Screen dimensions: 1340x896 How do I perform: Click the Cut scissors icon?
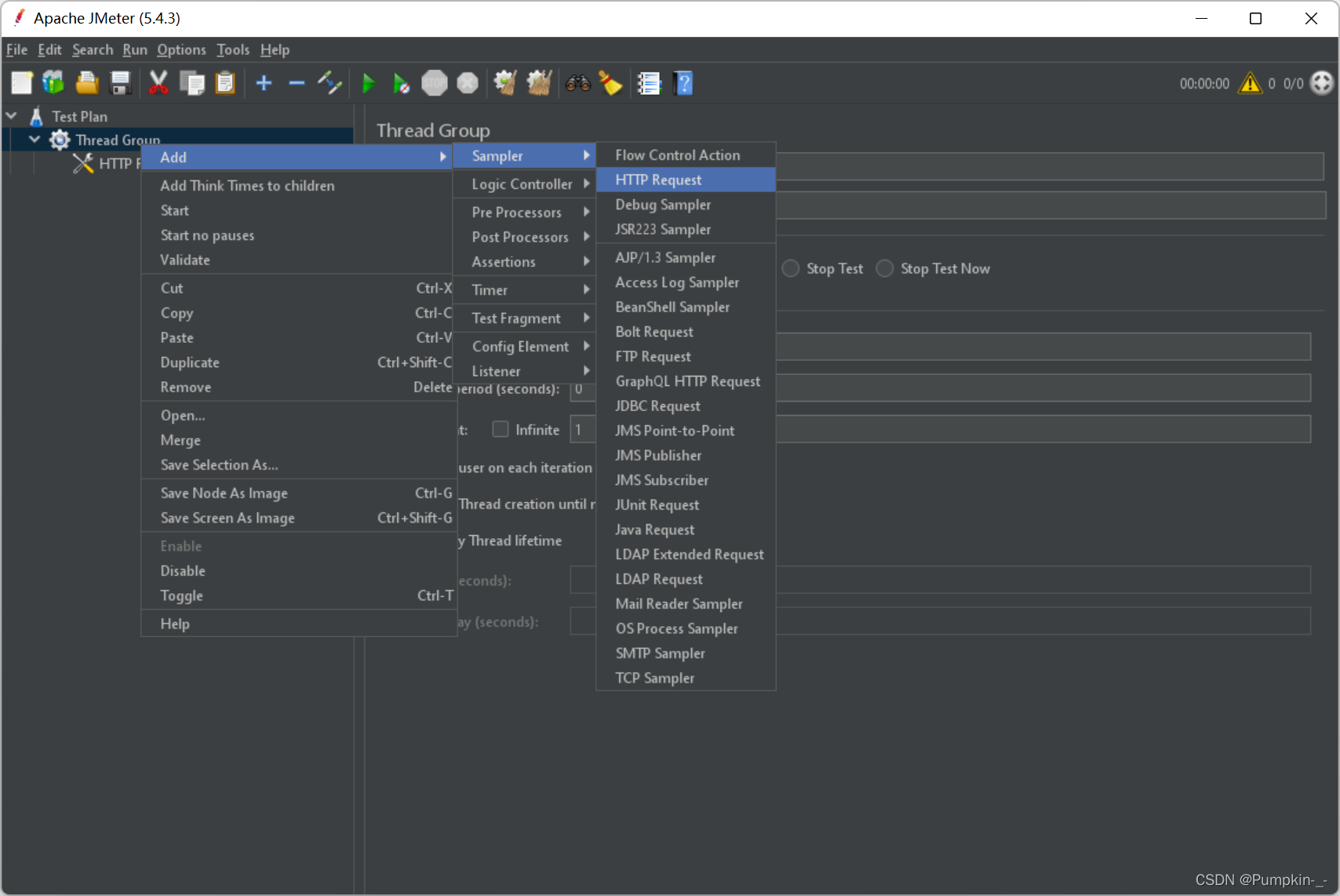click(158, 83)
